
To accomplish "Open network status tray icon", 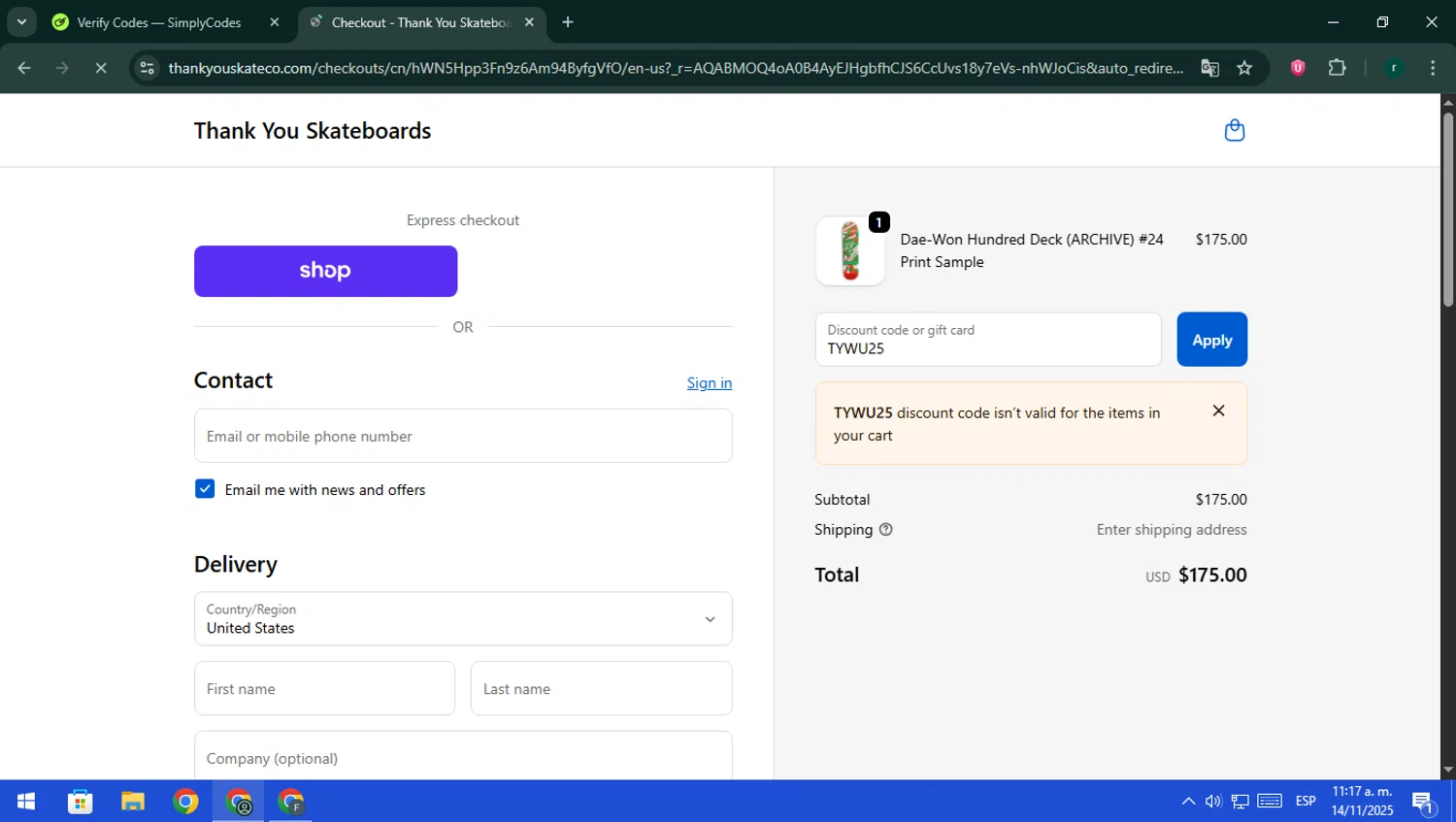I will pos(1241,802).
